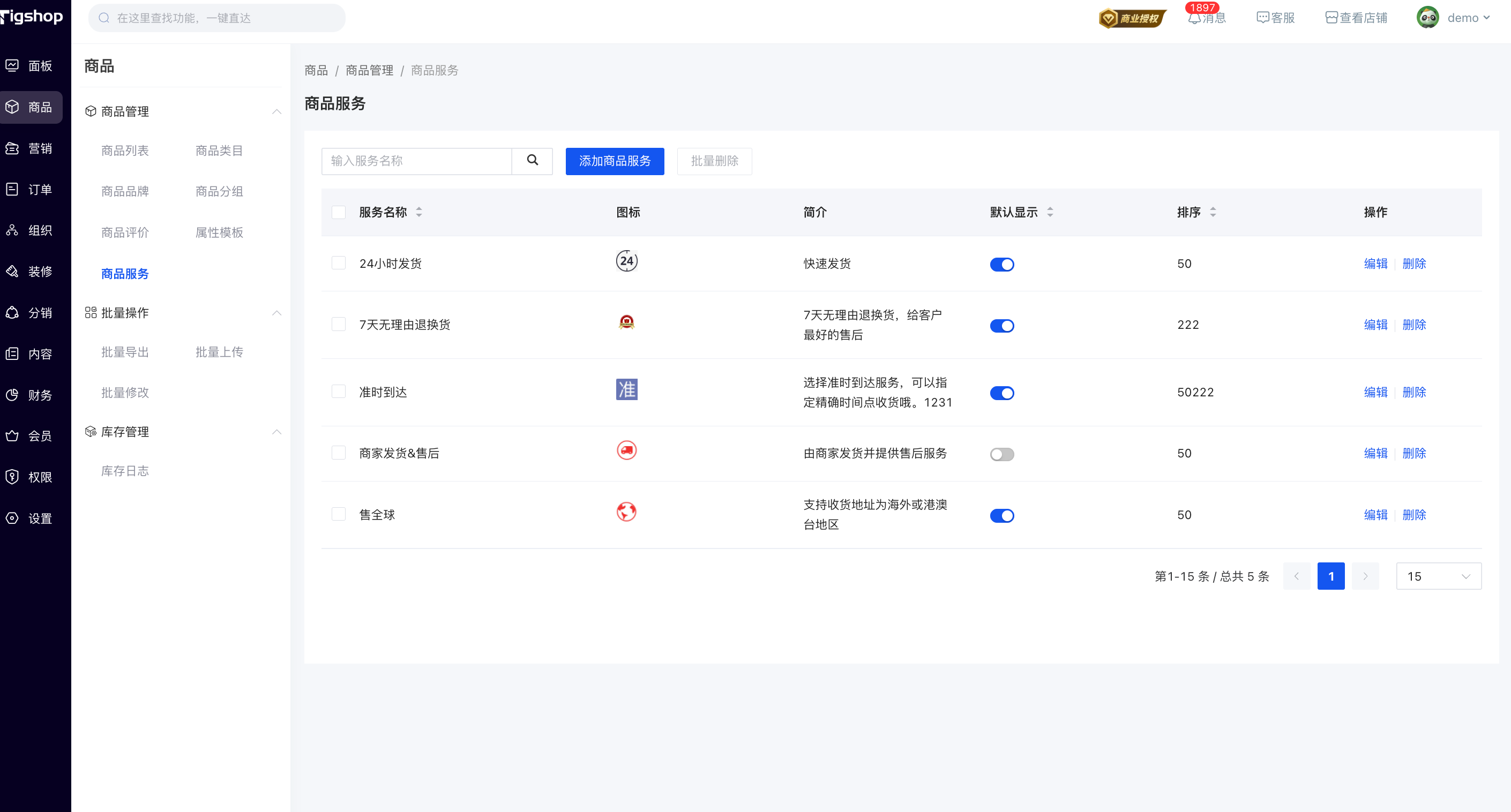Click 编辑 for 售全球 row
Image resolution: width=1511 pixels, height=812 pixels.
pyautogui.click(x=1375, y=515)
